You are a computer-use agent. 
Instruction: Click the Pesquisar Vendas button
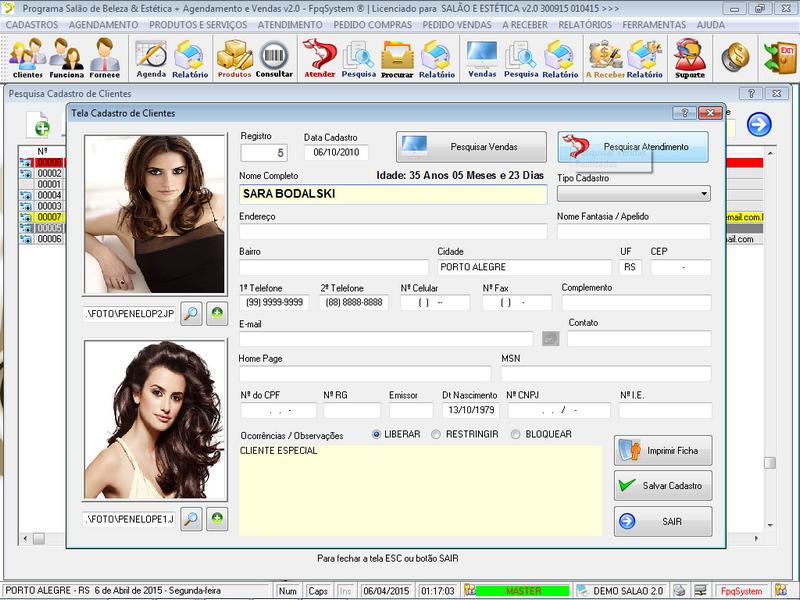coord(471,147)
